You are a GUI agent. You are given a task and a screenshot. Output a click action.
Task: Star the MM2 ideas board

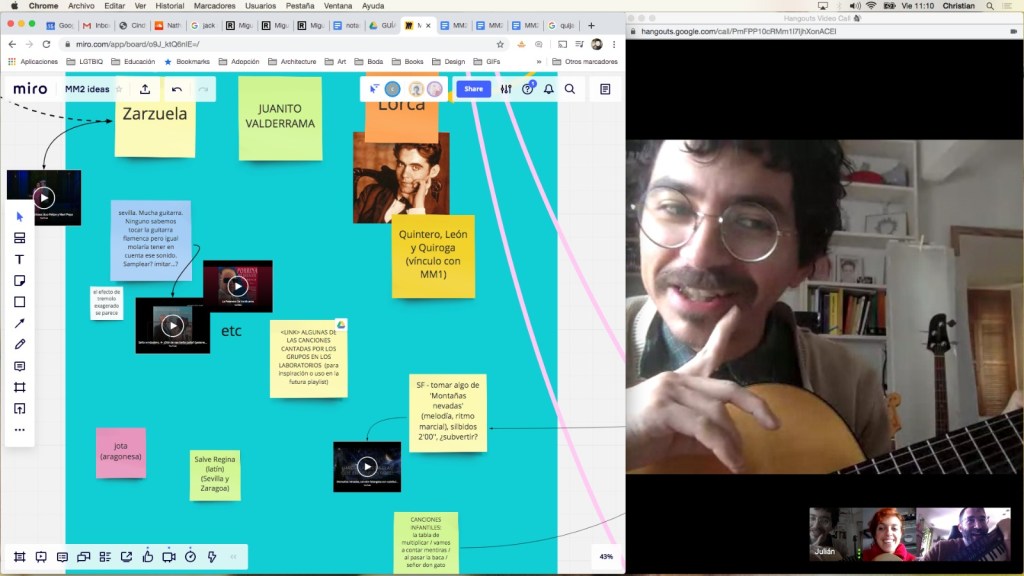point(119,89)
